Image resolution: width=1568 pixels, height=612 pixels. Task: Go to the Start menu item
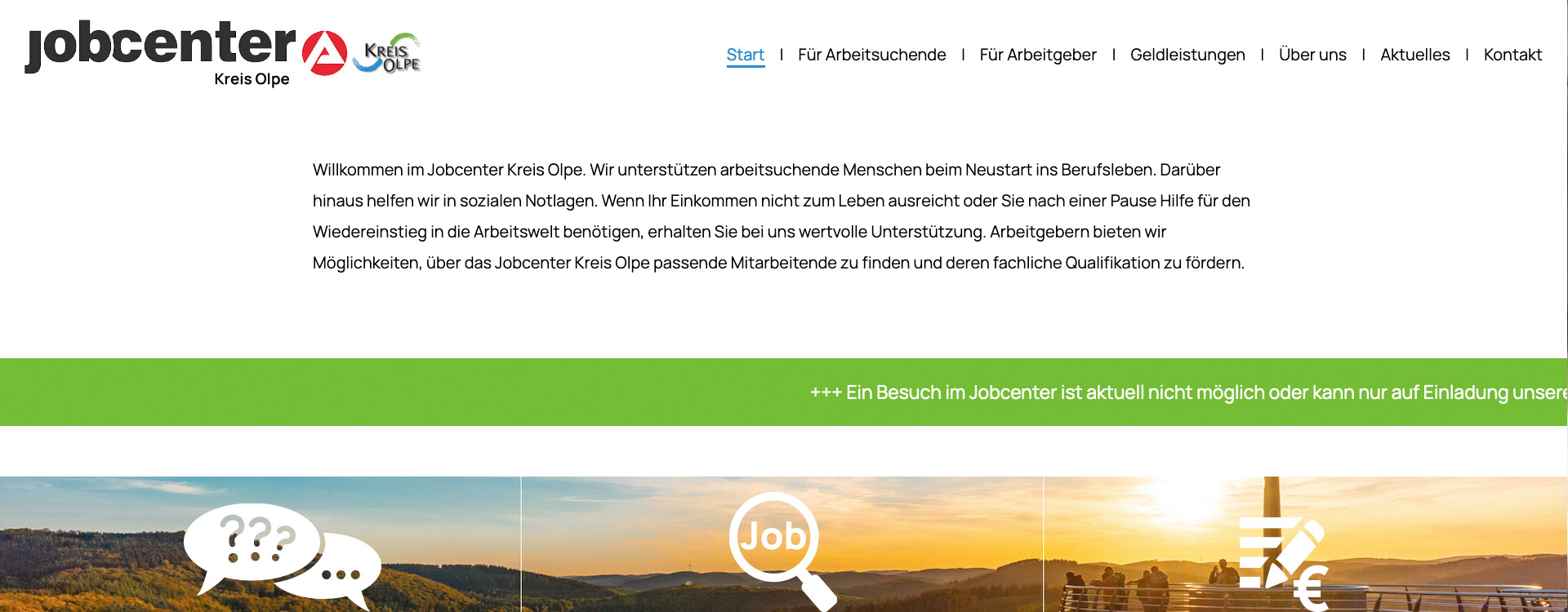click(x=746, y=55)
